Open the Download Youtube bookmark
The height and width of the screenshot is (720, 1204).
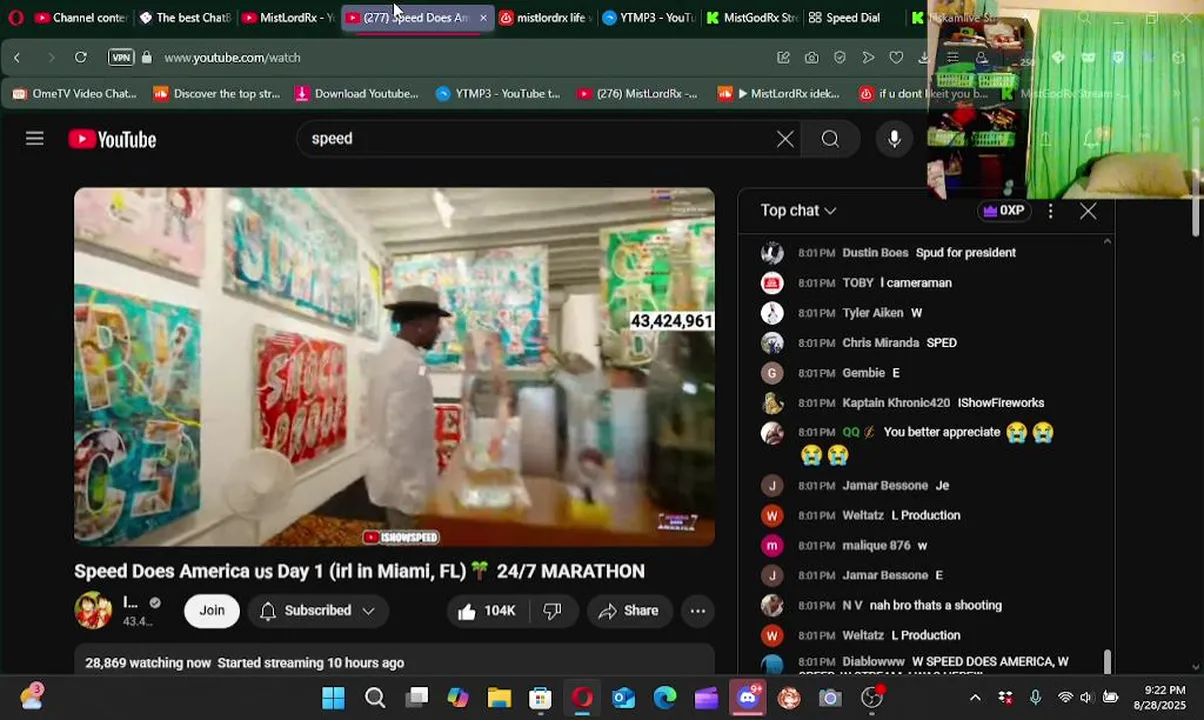[x=357, y=94]
